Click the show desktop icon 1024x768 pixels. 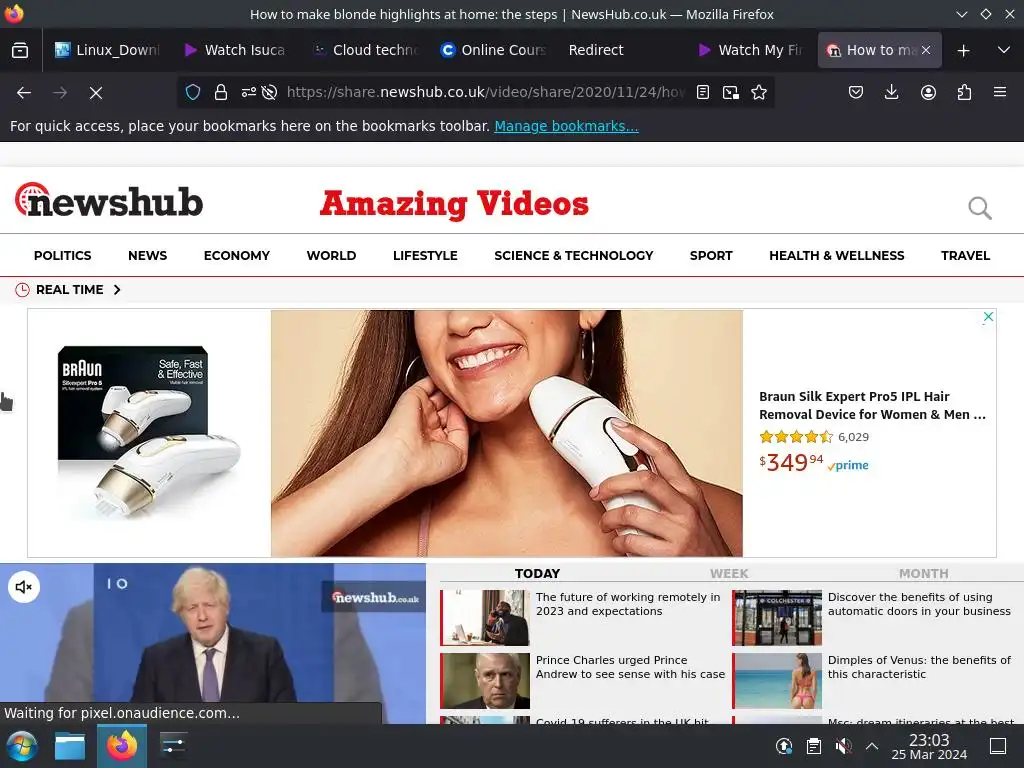click(x=998, y=746)
